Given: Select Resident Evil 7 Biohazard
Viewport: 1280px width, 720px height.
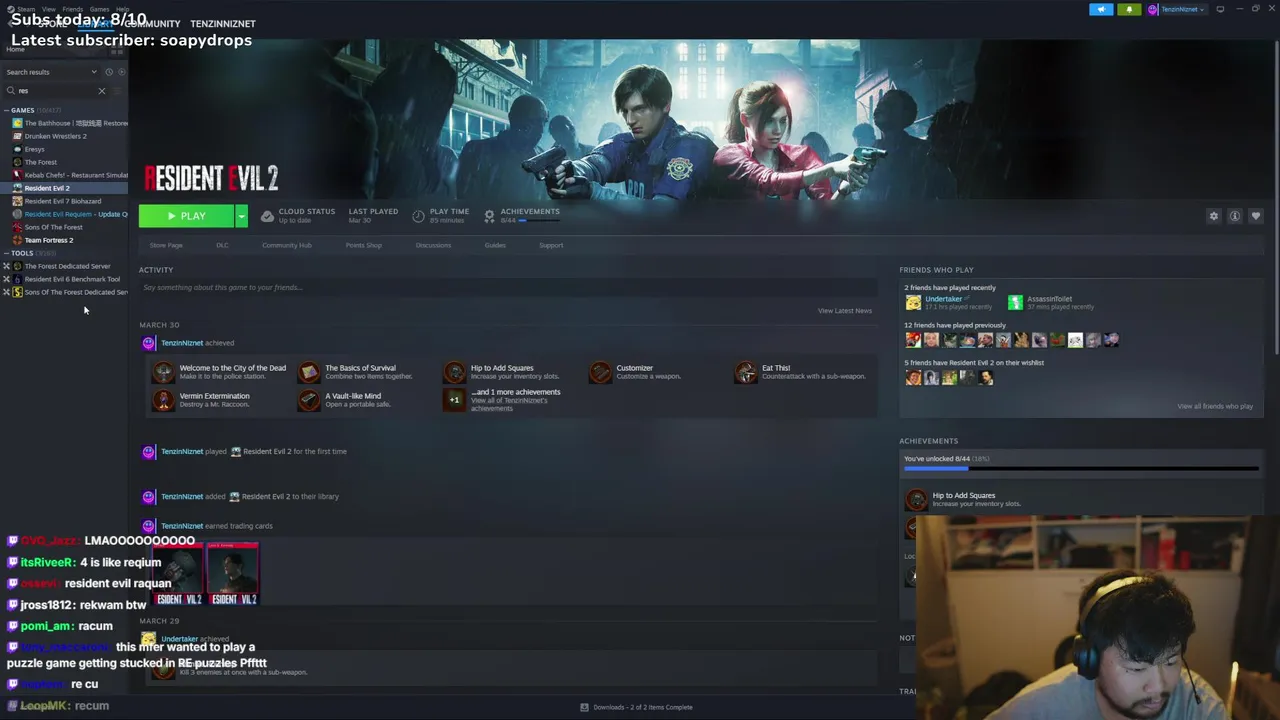Looking at the screenshot, I should [x=62, y=201].
